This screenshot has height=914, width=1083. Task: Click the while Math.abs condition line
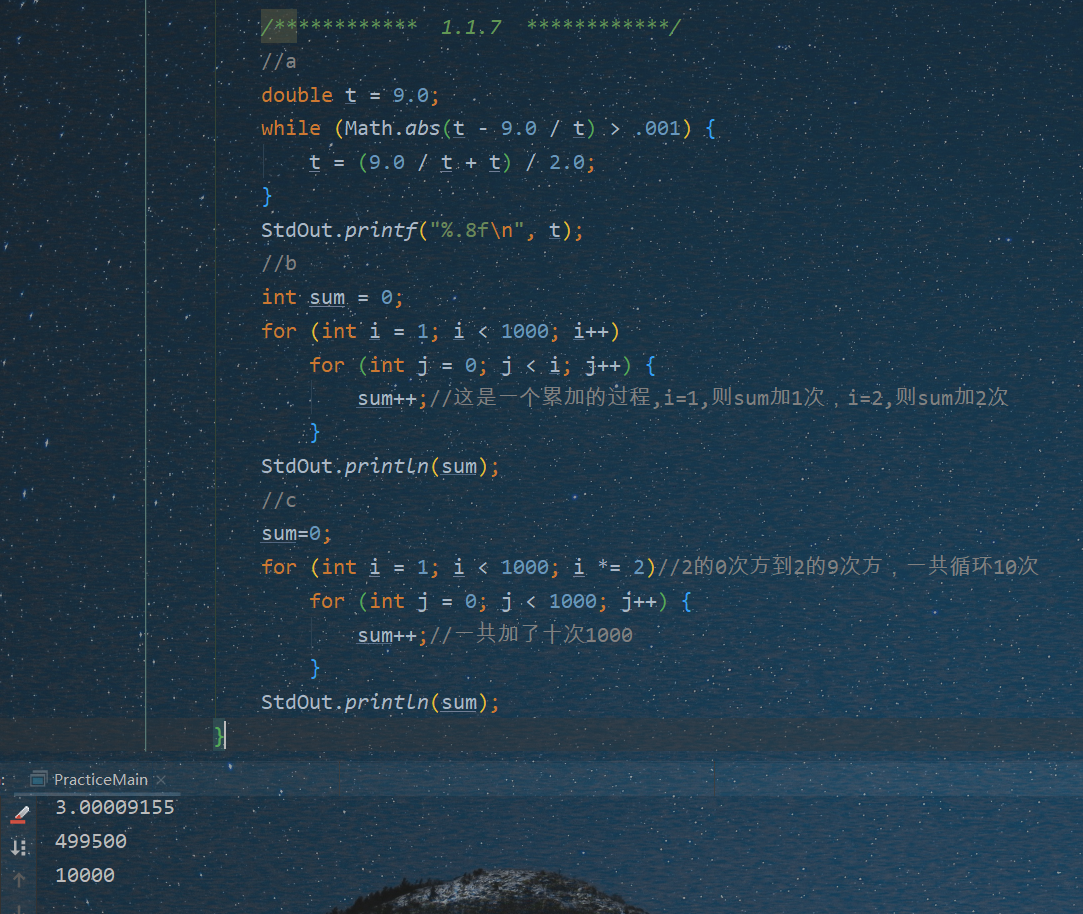click(x=488, y=128)
